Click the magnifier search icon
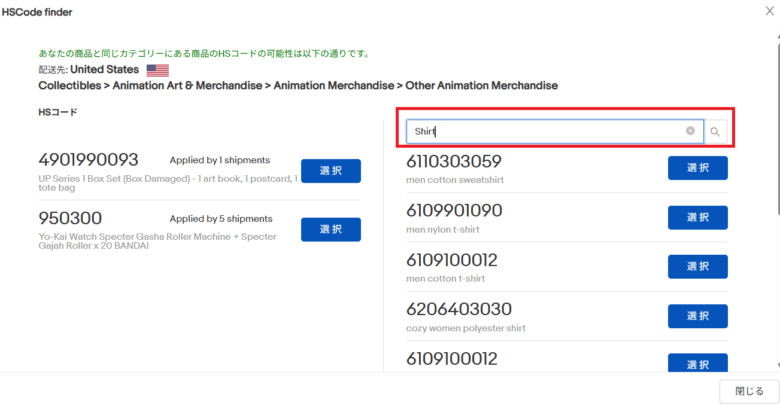 pyautogui.click(x=715, y=131)
